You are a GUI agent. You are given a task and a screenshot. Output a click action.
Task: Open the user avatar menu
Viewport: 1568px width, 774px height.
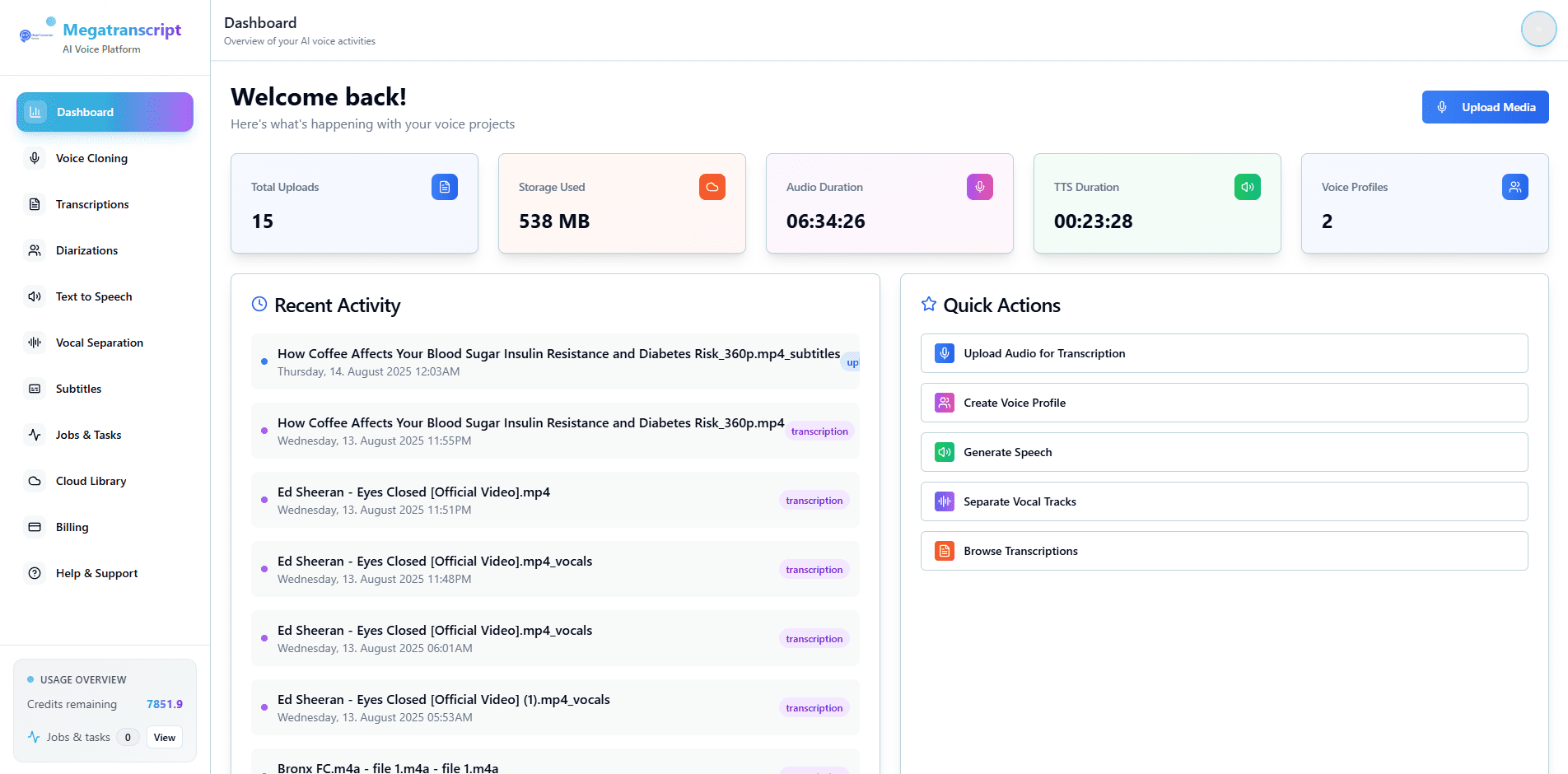point(1538,30)
